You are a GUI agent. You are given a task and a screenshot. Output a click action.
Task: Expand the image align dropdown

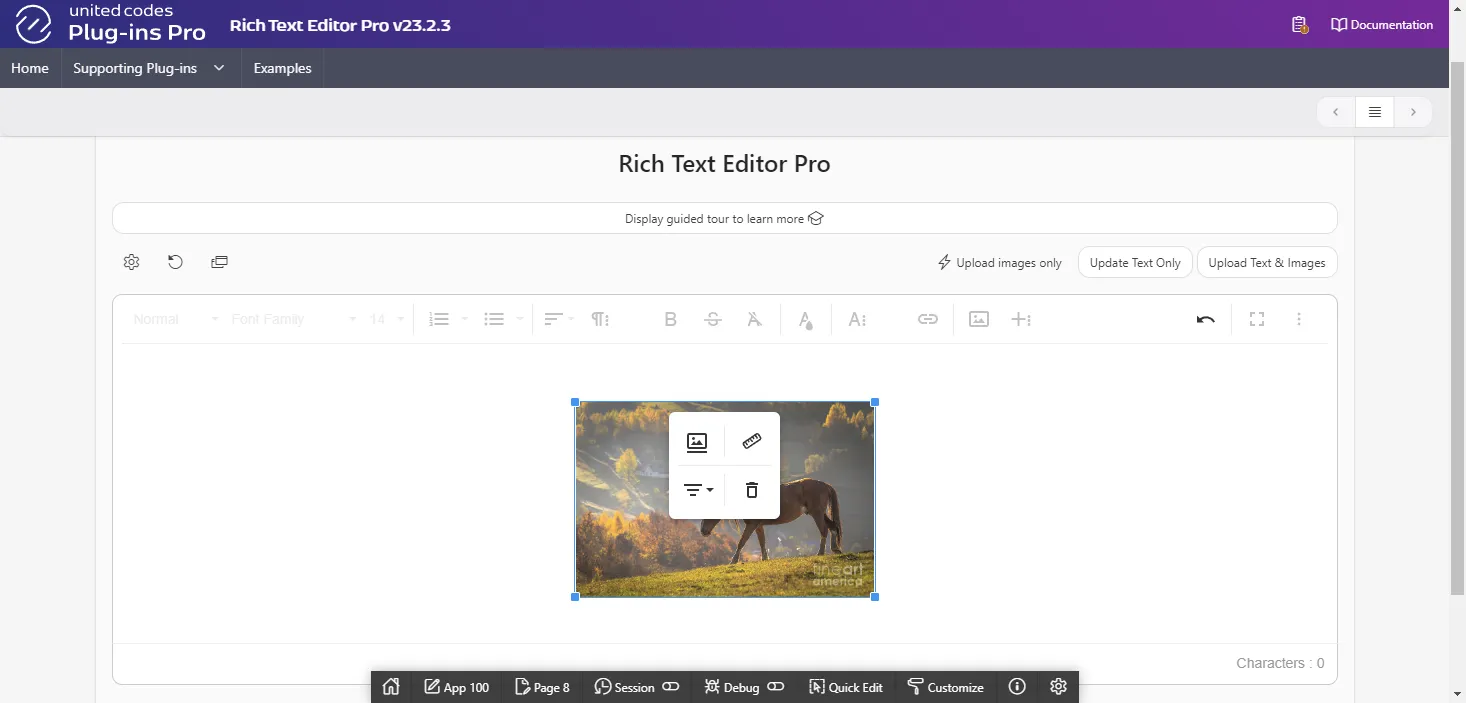(698, 490)
